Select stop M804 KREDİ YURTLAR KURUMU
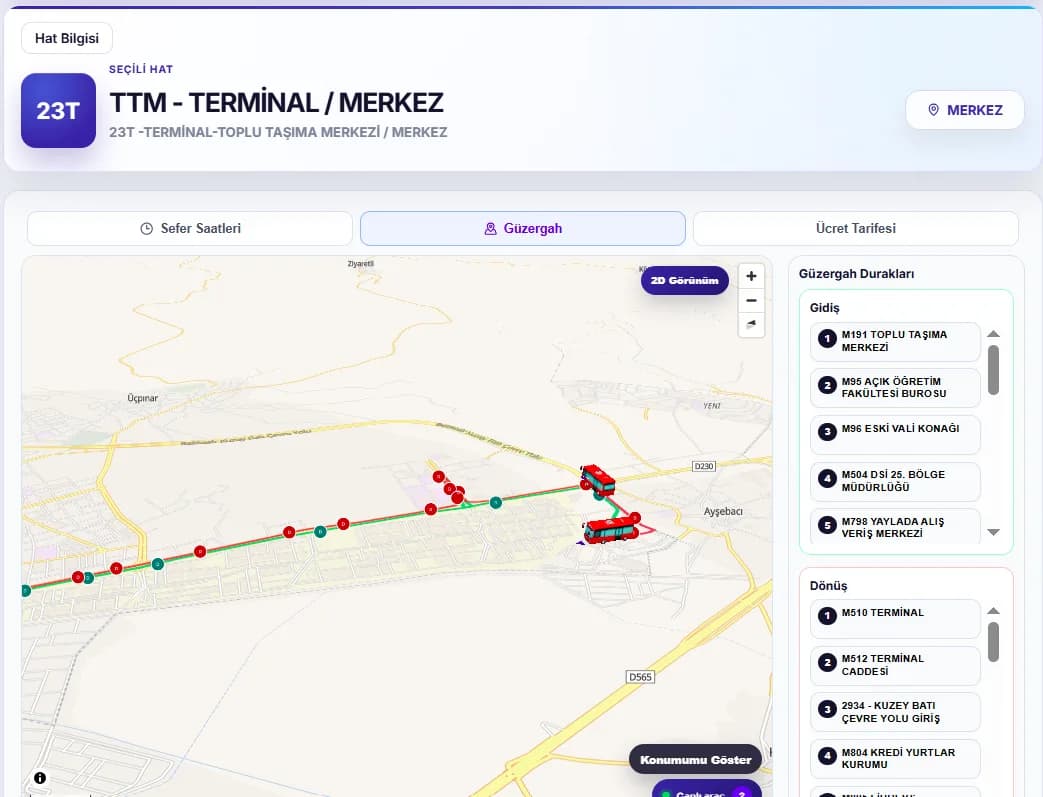This screenshot has height=797, width=1043. pos(895,758)
